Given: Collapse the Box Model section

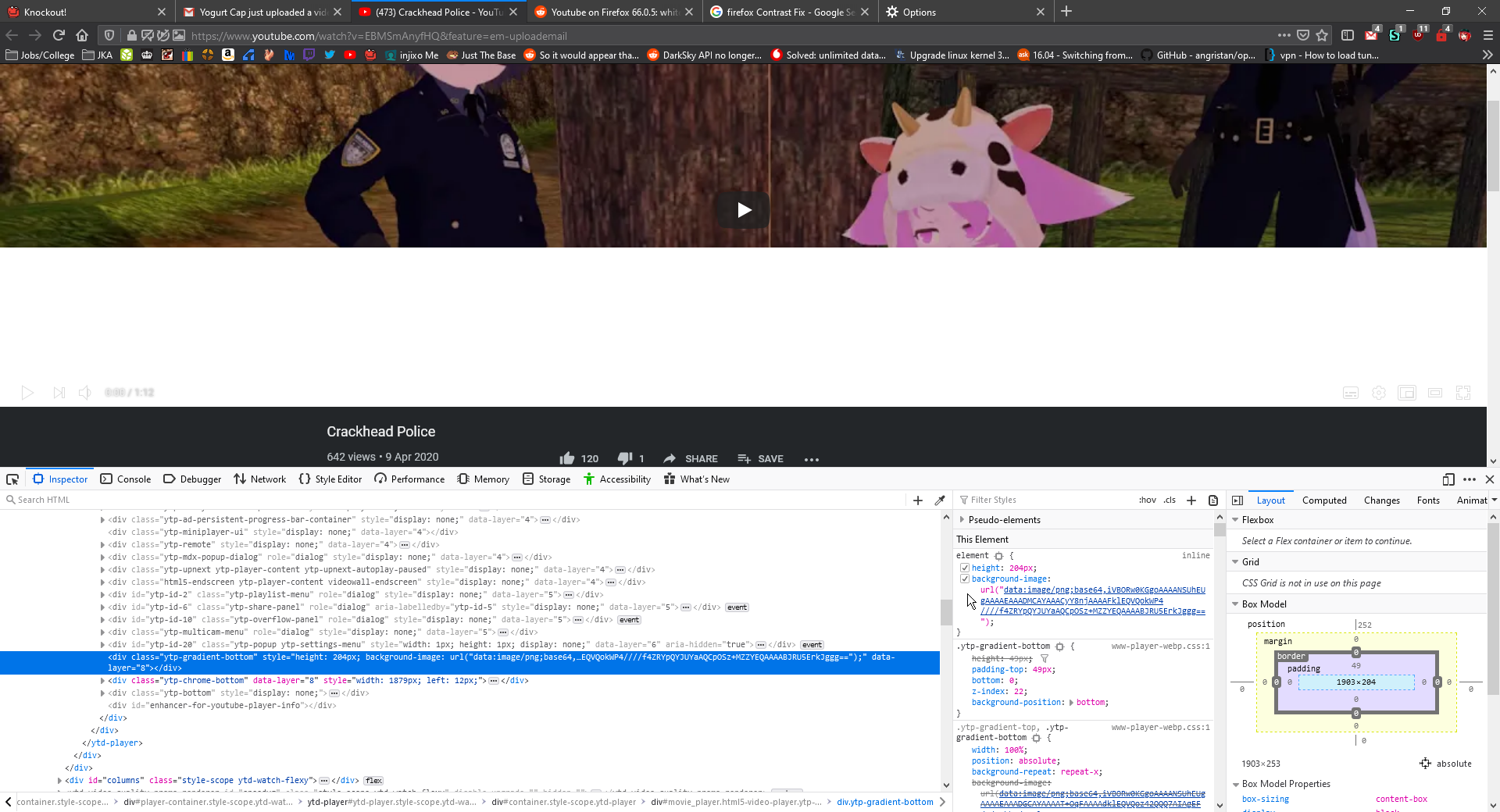Looking at the screenshot, I should [x=1235, y=604].
